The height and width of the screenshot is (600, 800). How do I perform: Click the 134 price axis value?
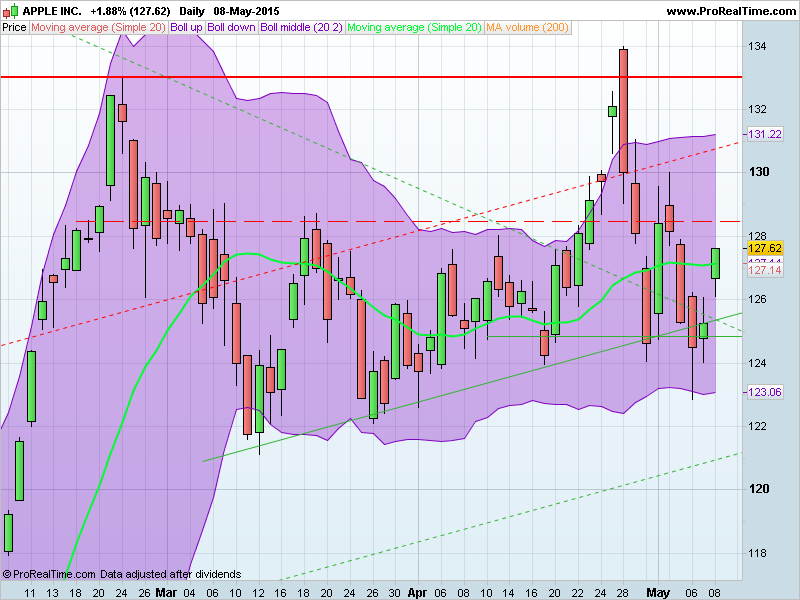coord(757,46)
